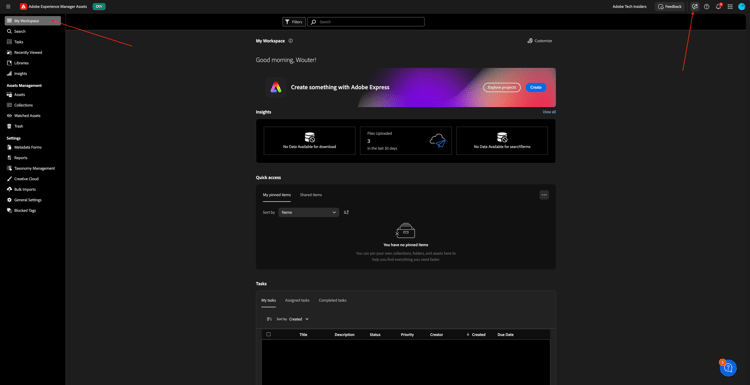Open Sort by Created dropdown in Tasks
The width and height of the screenshot is (750, 385).
click(x=299, y=319)
